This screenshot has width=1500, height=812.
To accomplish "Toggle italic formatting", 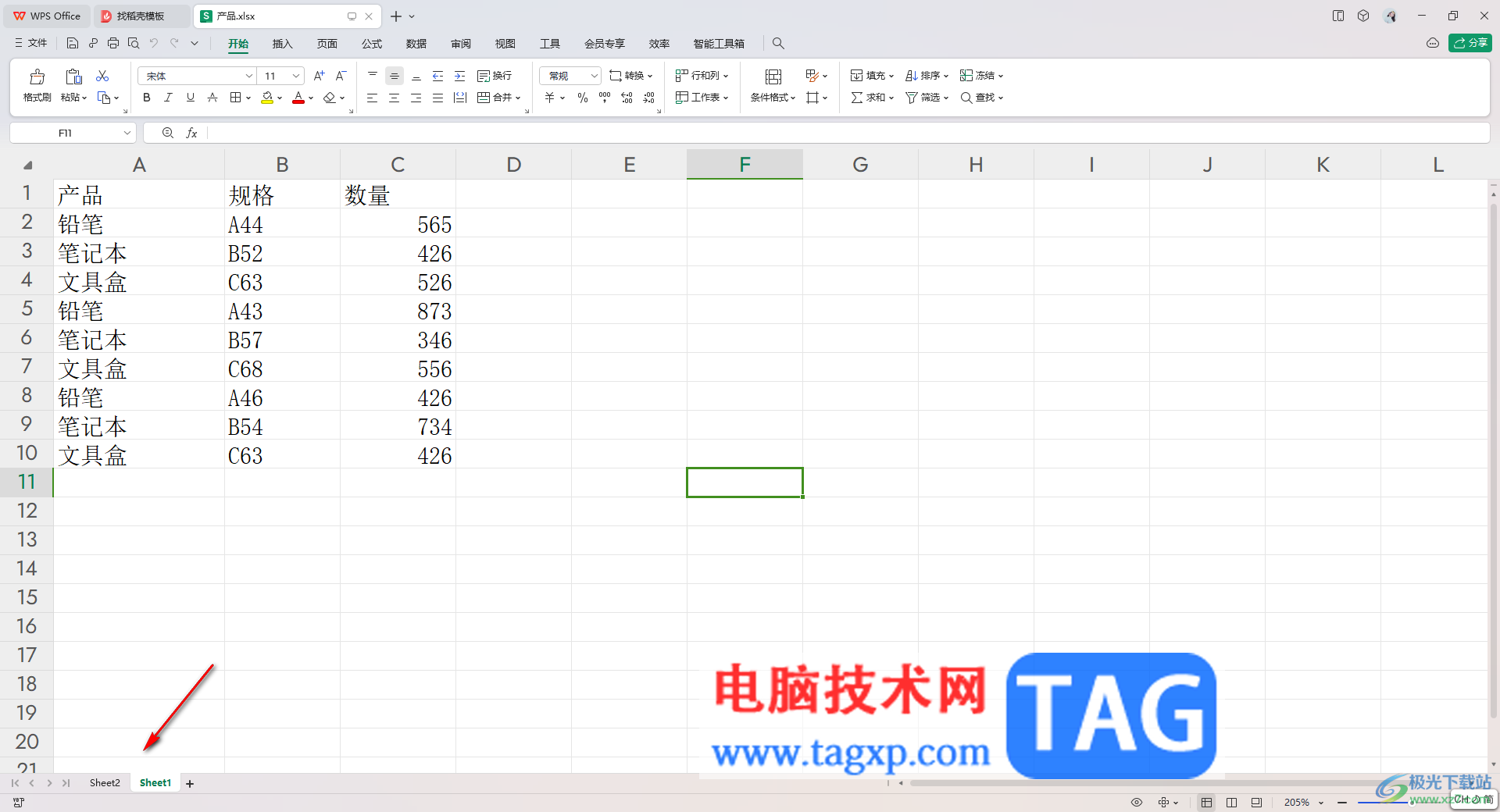I will tap(169, 98).
